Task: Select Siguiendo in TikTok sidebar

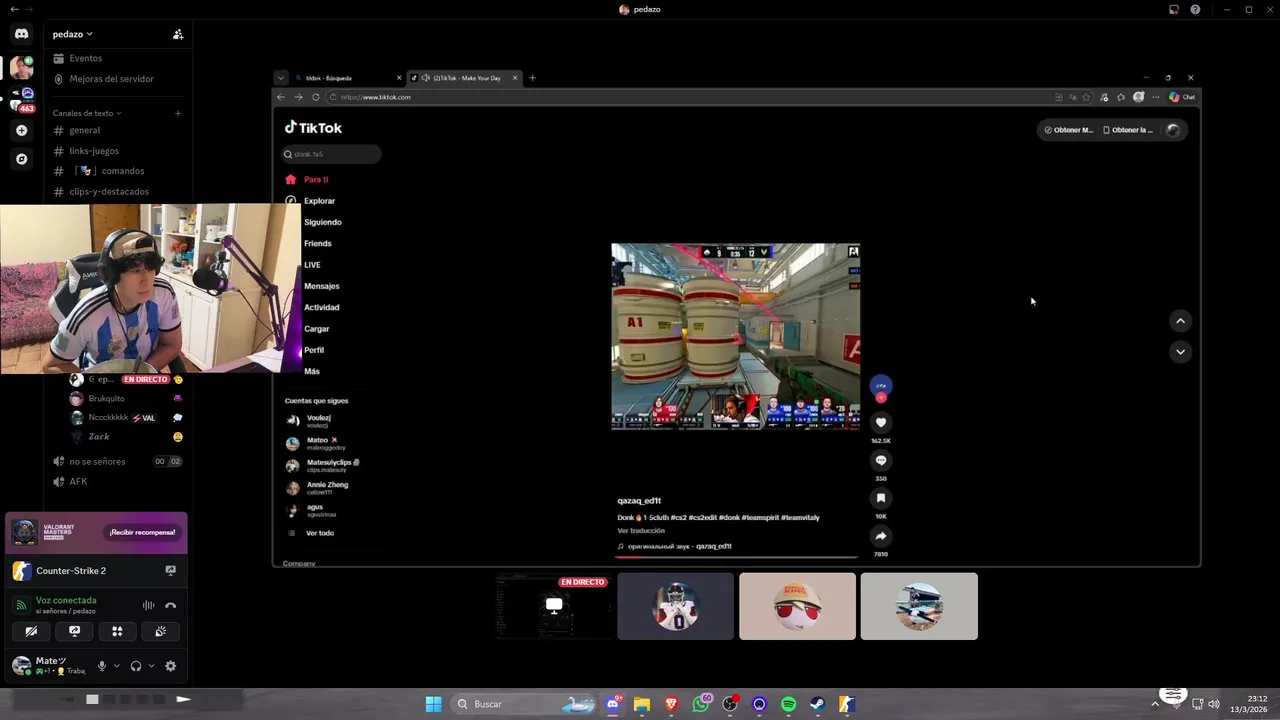Action: pos(322,222)
